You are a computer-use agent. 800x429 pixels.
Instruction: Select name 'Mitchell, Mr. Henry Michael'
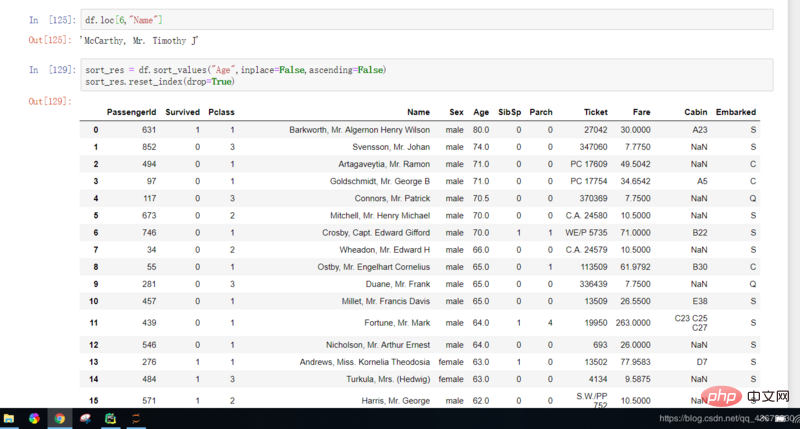point(380,216)
